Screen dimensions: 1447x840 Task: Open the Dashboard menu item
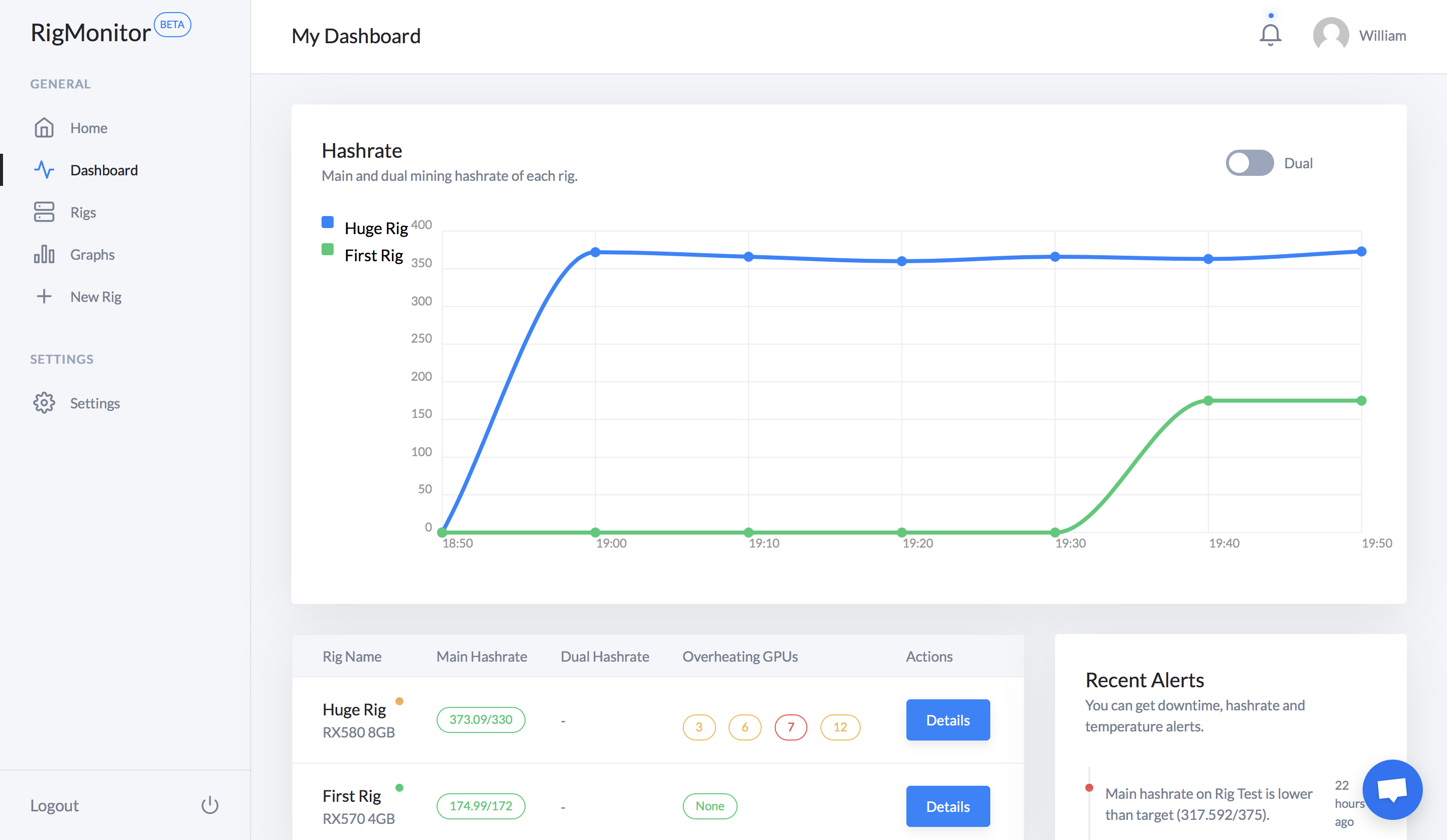click(x=104, y=170)
